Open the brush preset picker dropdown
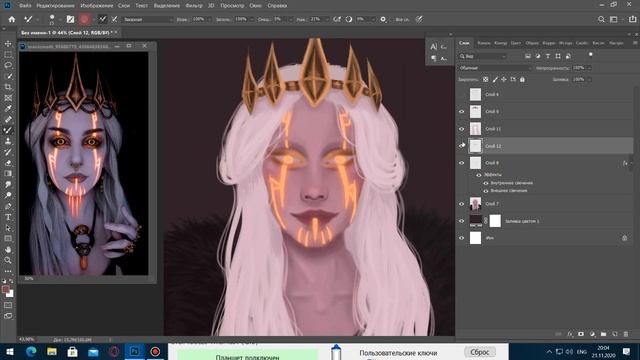 point(60,19)
